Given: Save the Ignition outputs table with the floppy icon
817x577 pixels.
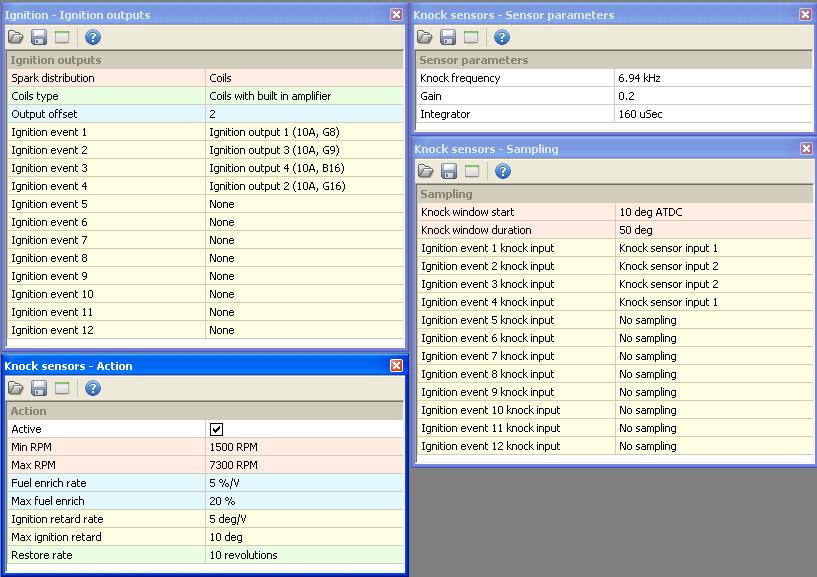Looking at the screenshot, I should coord(39,38).
